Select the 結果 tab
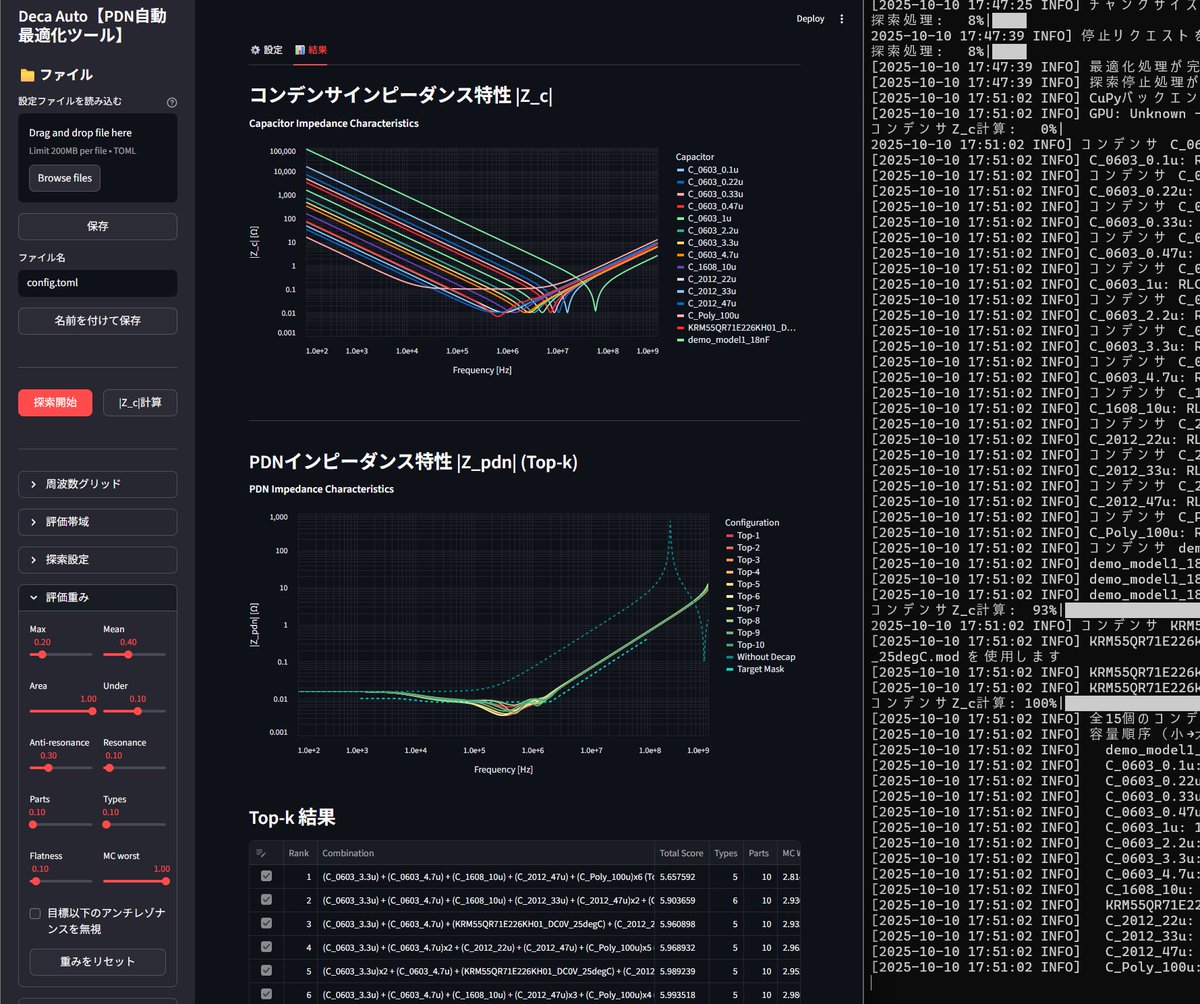1200x1004 pixels. 311,49
